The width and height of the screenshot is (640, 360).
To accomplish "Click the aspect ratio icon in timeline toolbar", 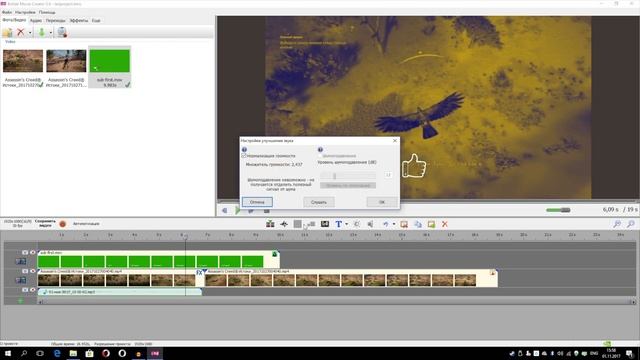I will pos(325,224).
